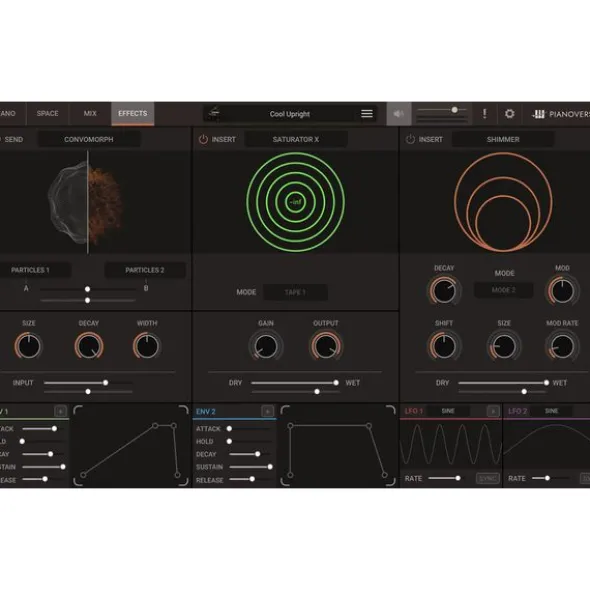Image resolution: width=590 pixels, height=591 pixels.
Task: Open settings with the gear icon
Action: (x=509, y=113)
